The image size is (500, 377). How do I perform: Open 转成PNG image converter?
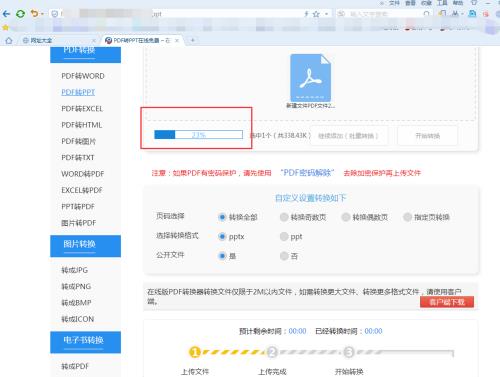76,286
